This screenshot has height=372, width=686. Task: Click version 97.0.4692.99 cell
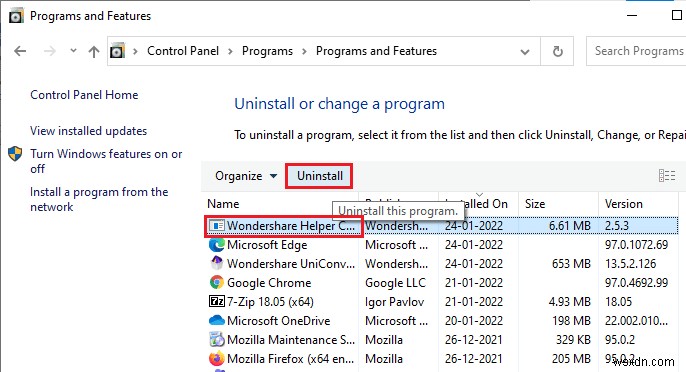click(637, 283)
